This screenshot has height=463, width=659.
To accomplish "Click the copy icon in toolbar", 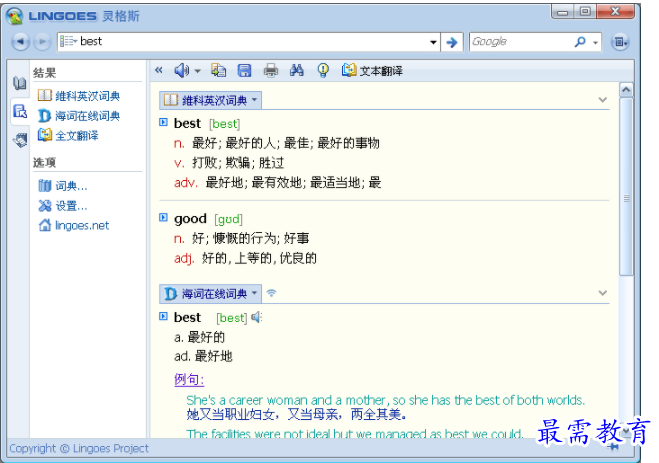I will (x=218, y=70).
